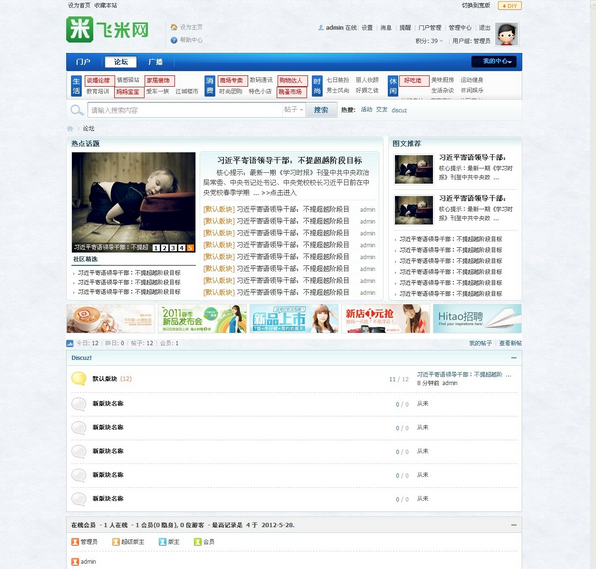Viewport: 596px width, 569px height.
Task: Open the 谈婚论嫁 board link
Action: point(100,81)
